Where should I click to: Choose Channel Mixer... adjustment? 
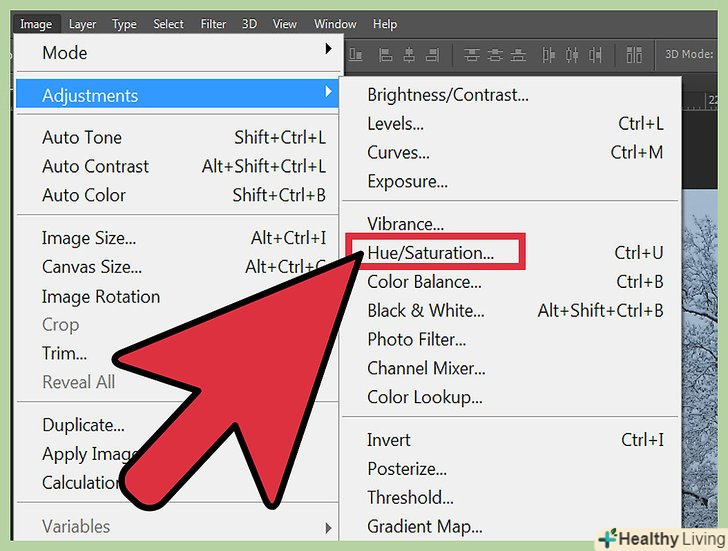(511, 368)
